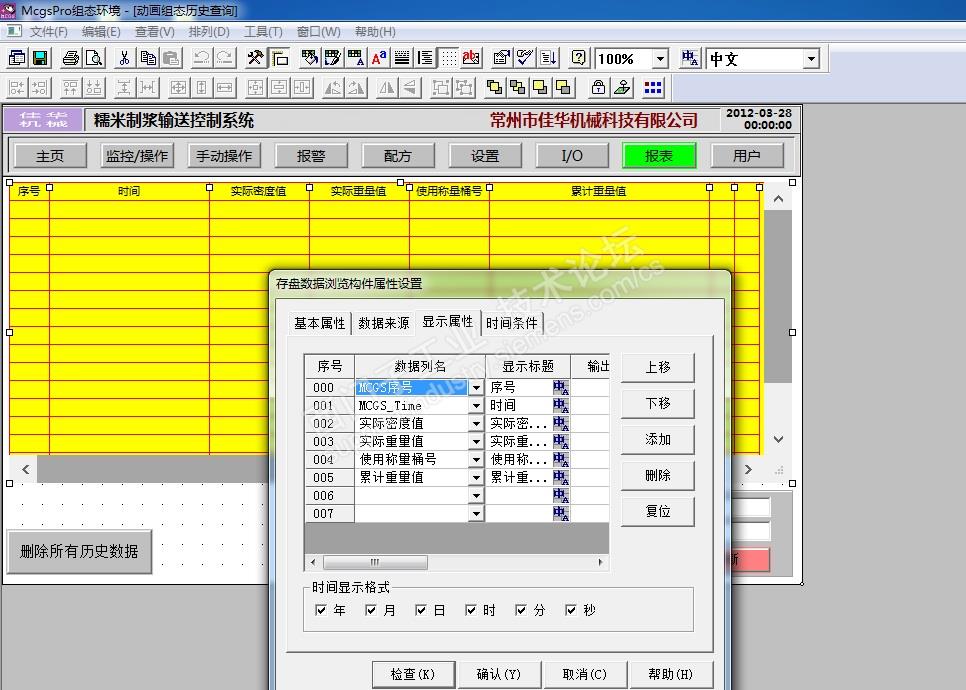Open dropdown arrow for MCGS_Time column
Screen dimensions: 966x690
click(476, 405)
